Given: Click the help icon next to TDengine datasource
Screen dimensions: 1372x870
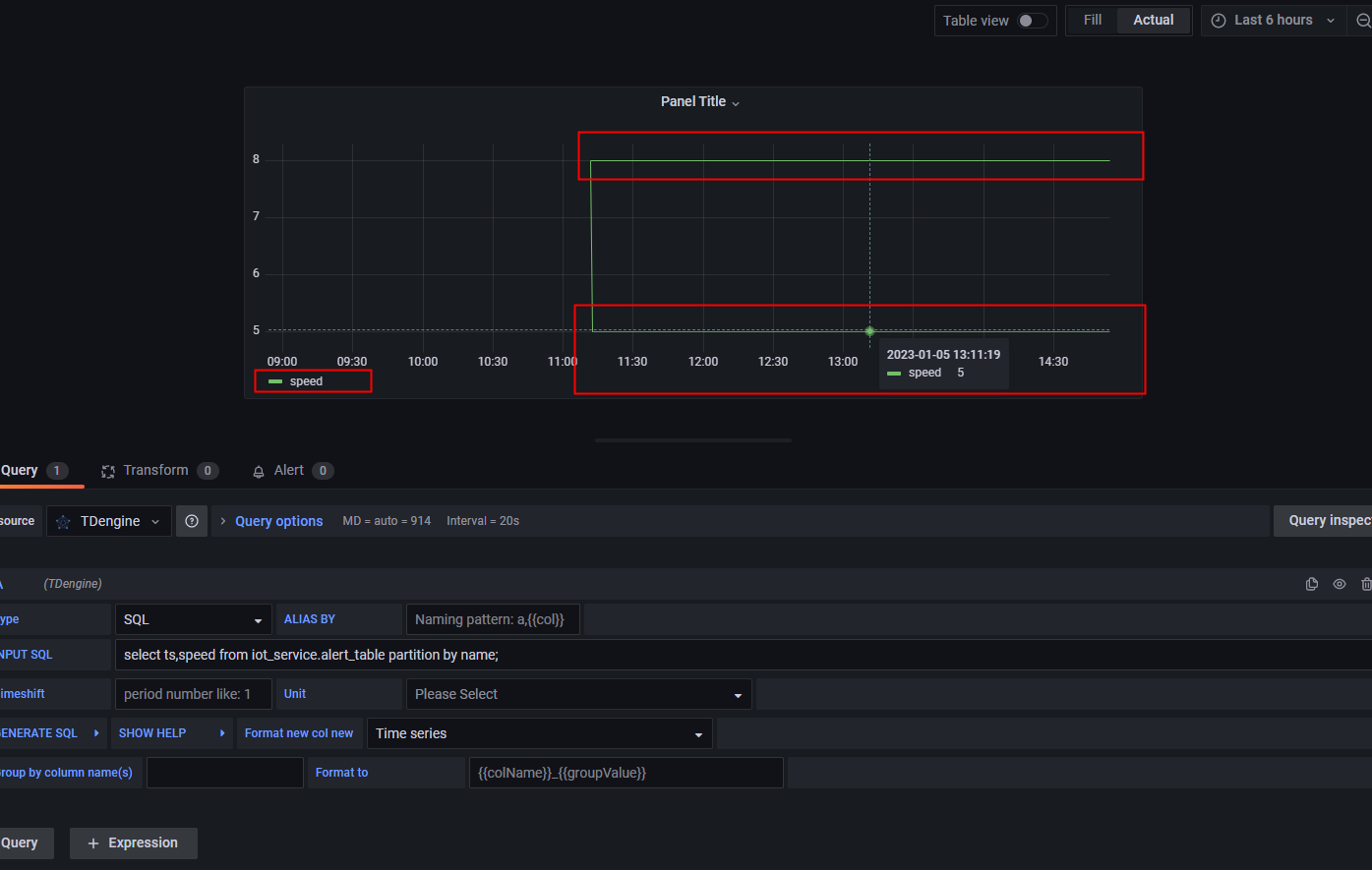Looking at the screenshot, I should pos(191,520).
